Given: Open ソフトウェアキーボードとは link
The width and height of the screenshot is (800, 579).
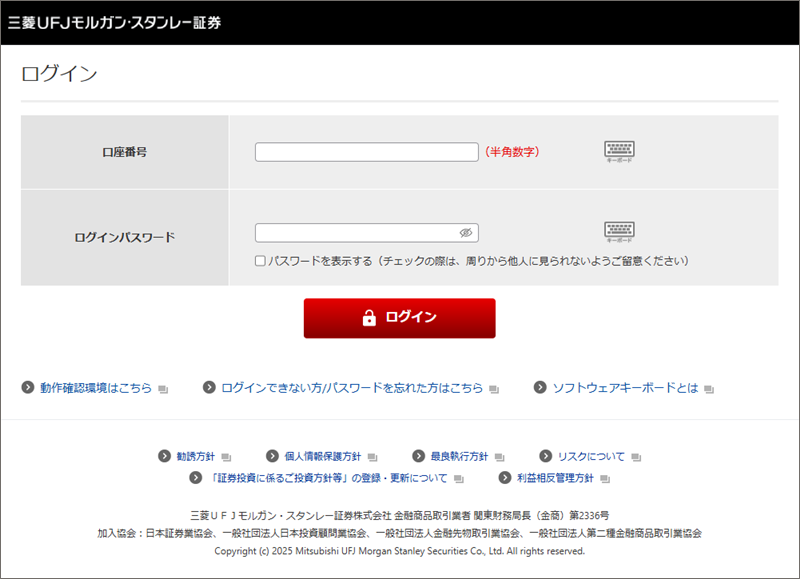Looking at the screenshot, I should pyautogui.click(x=625, y=388).
